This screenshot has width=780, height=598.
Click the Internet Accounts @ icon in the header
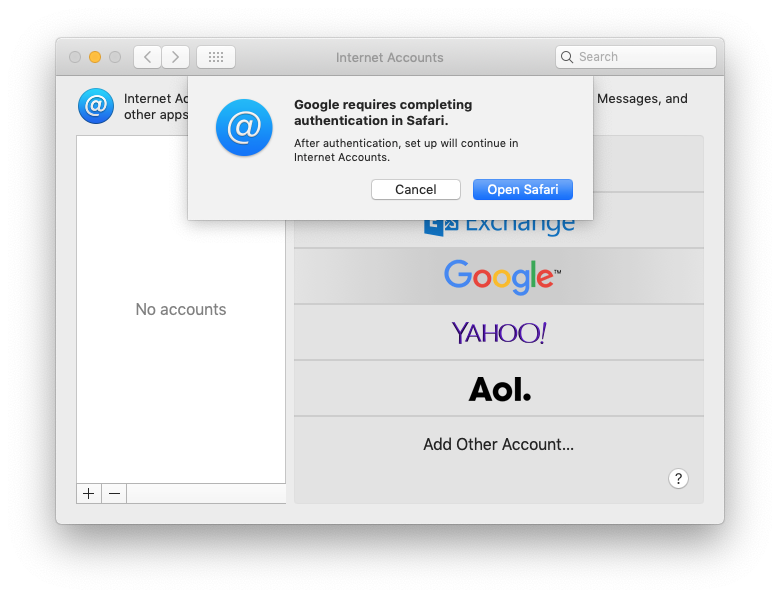pos(96,106)
